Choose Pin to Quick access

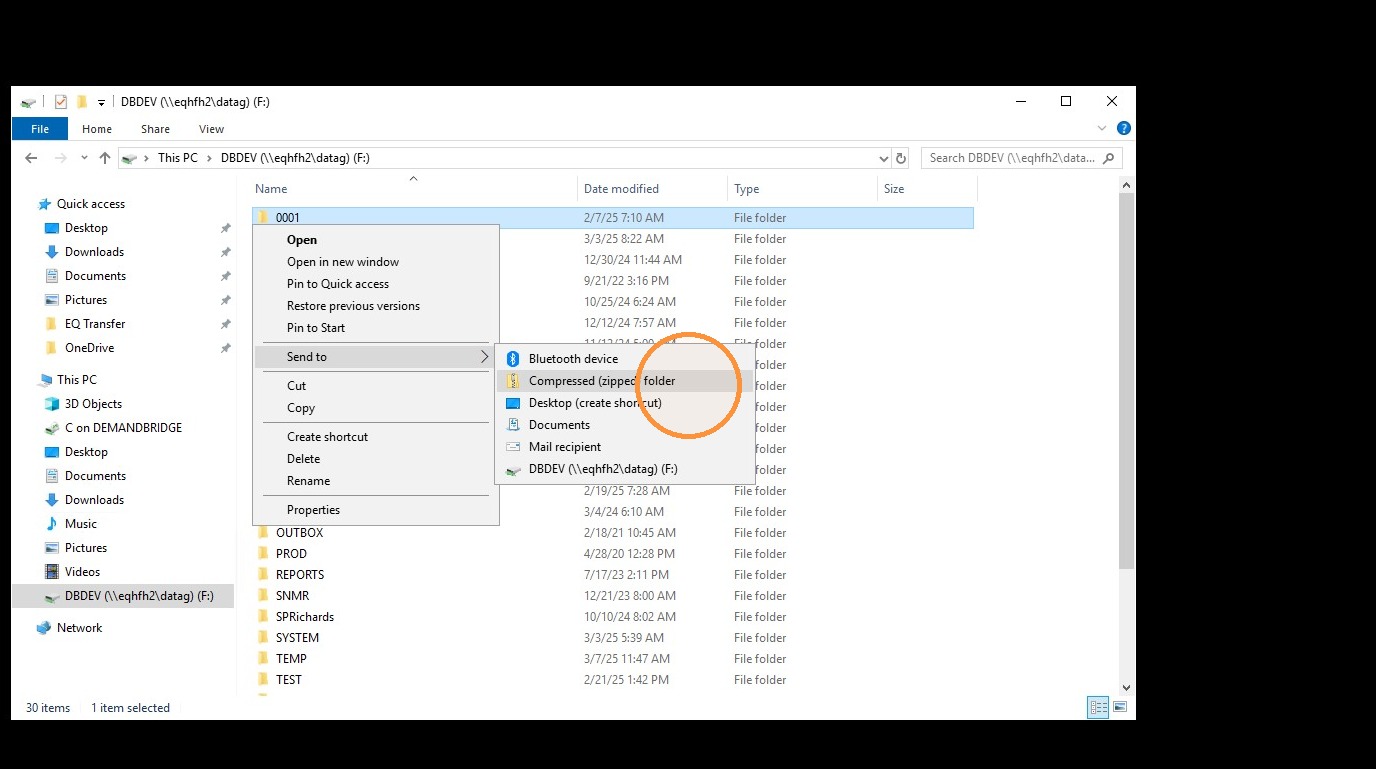(x=375, y=284)
